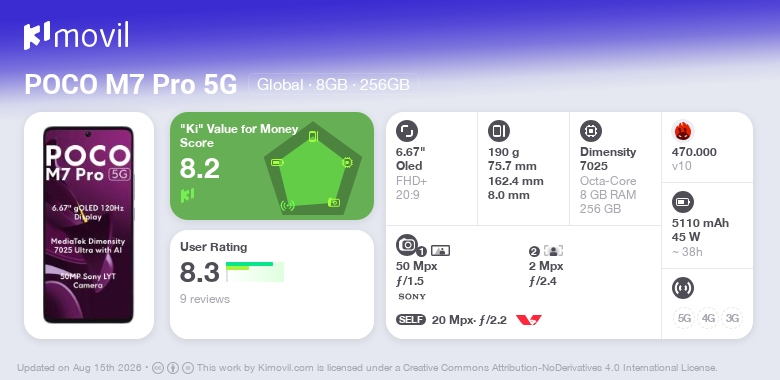Click the Dimensity processor chip icon

(591, 131)
